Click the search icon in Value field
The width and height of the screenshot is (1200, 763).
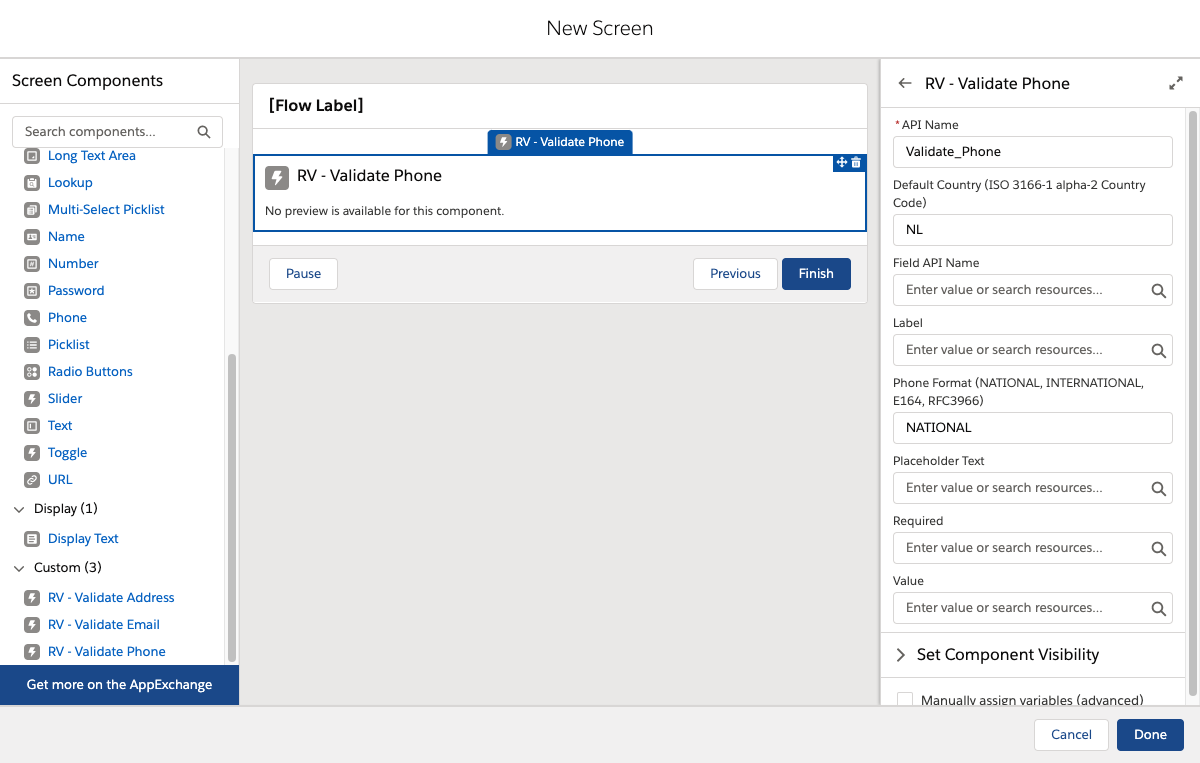click(1158, 608)
